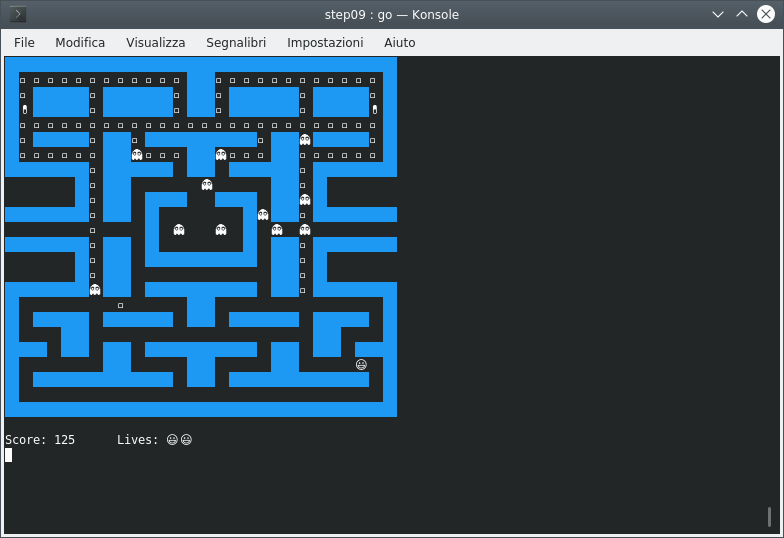The width and height of the screenshot is (784, 538).
Task: Open the Modifica menu
Action: 80,42
